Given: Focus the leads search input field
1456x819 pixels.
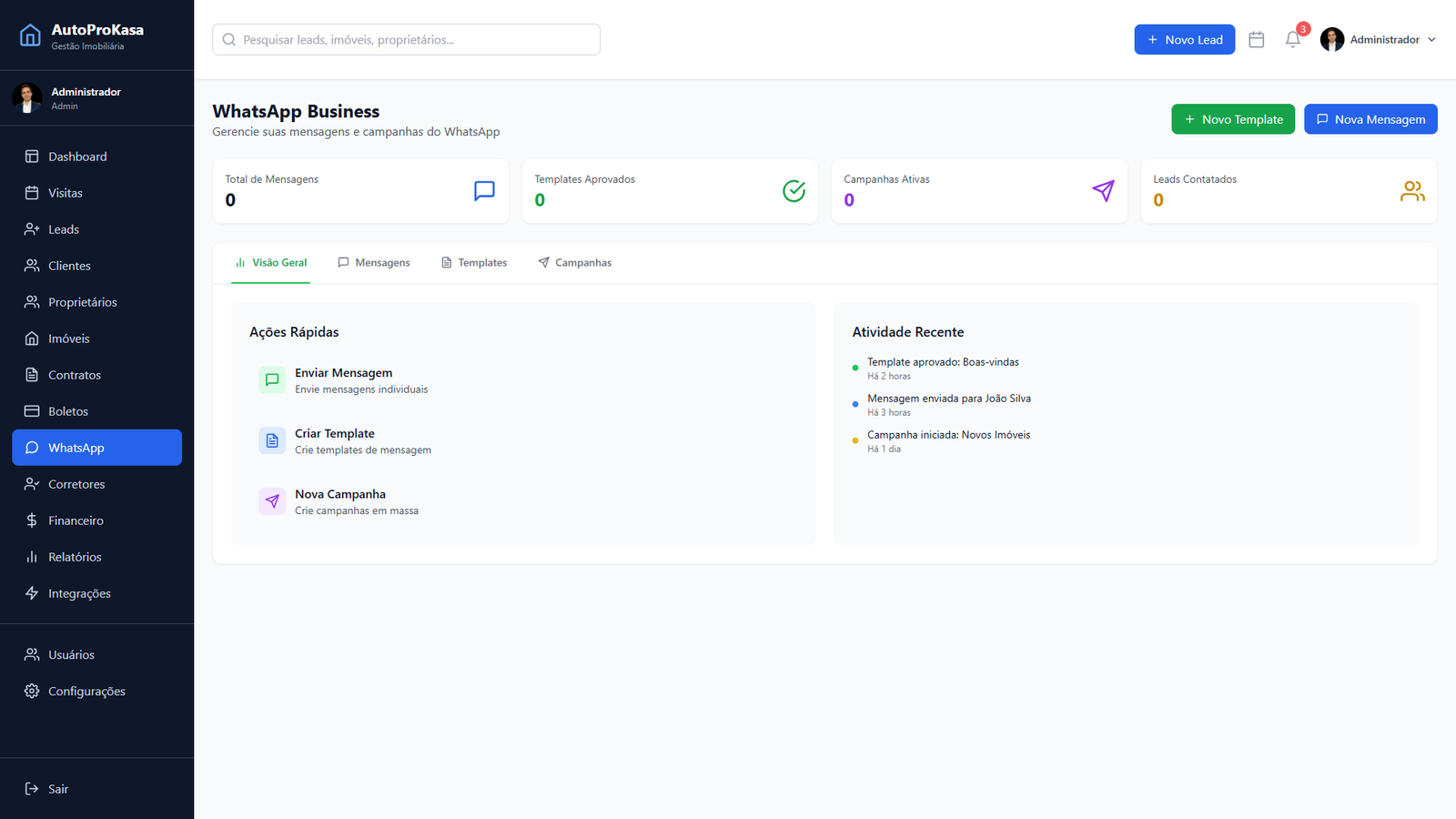Looking at the screenshot, I should coord(406,40).
